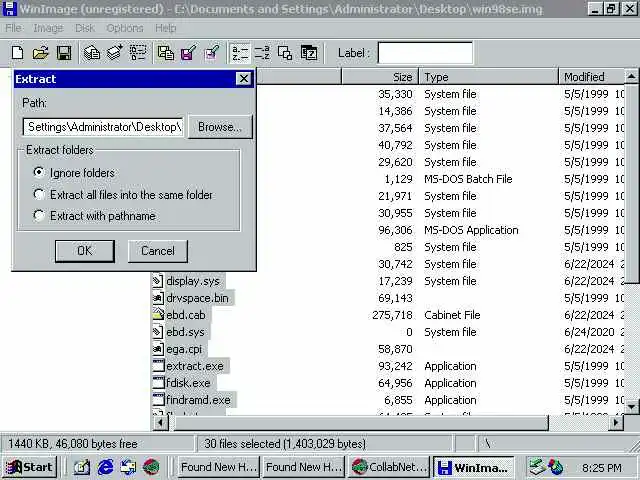Sort the list by the Modified column header
Image resolution: width=640 pixels, height=480 pixels.
[x=591, y=77]
